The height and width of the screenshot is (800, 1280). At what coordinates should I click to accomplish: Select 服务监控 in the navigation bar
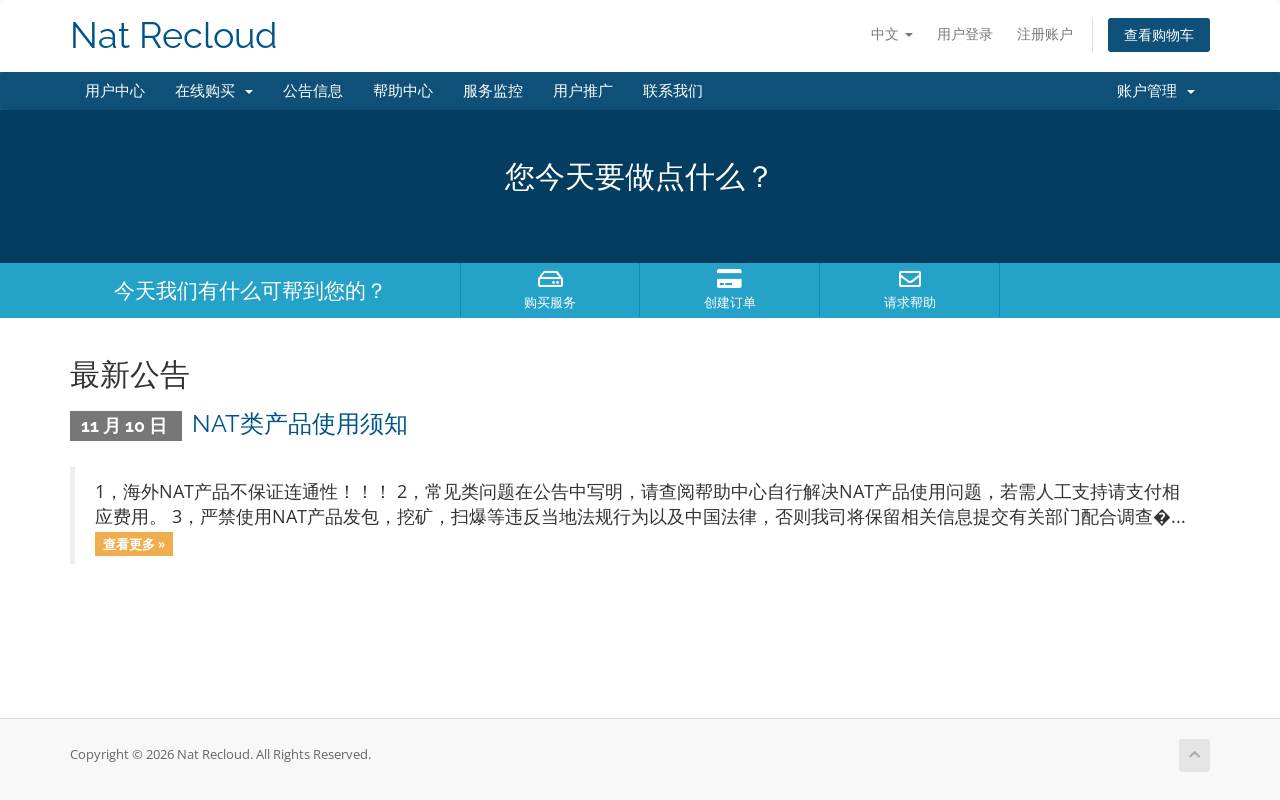coord(493,91)
